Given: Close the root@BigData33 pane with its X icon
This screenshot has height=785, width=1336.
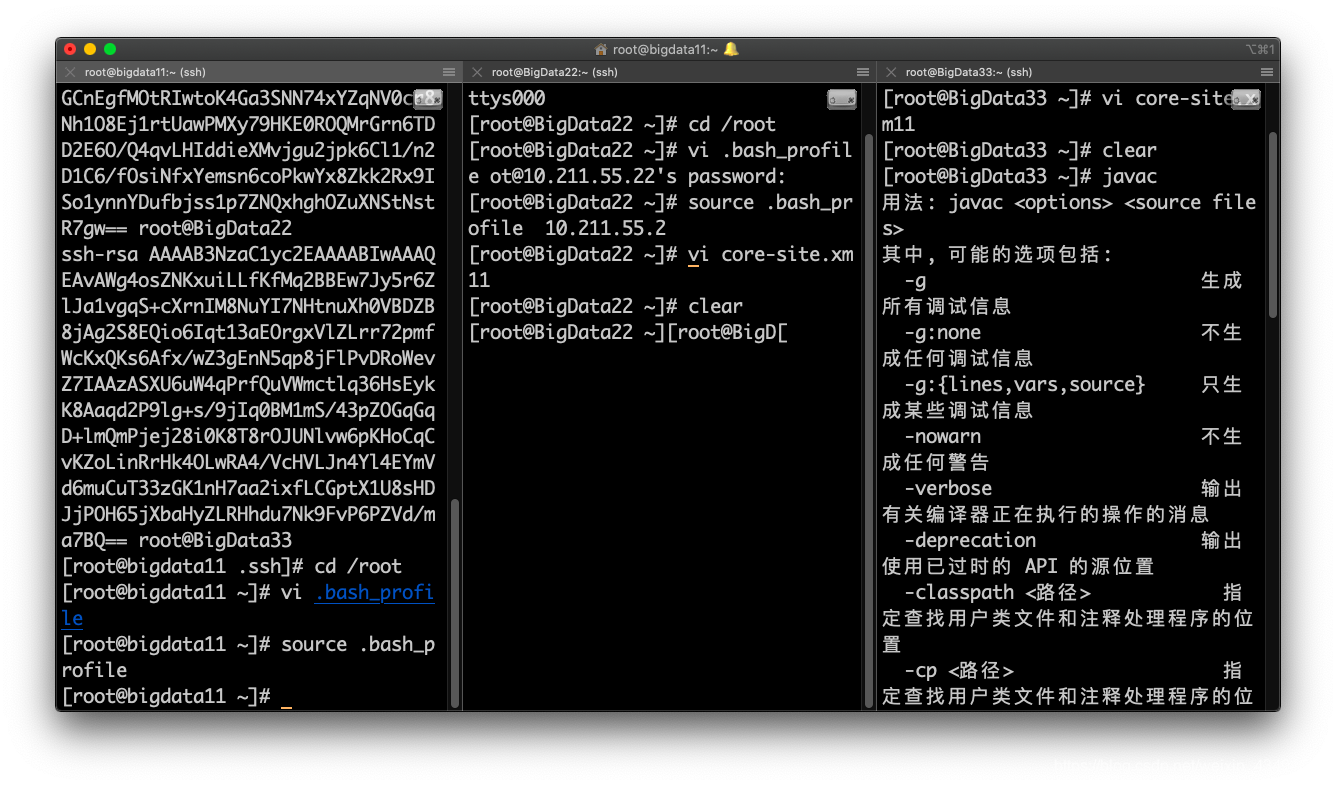Looking at the screenshot, I should [x=891, y=72].
